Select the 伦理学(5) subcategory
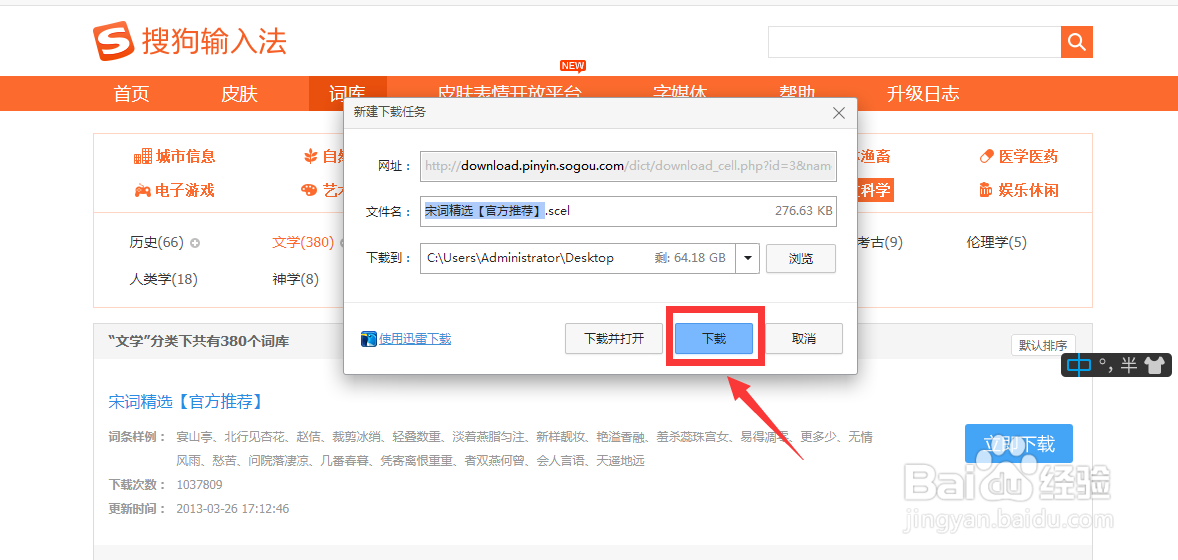Screen dimensions: 1178x560 coord(996,243)
